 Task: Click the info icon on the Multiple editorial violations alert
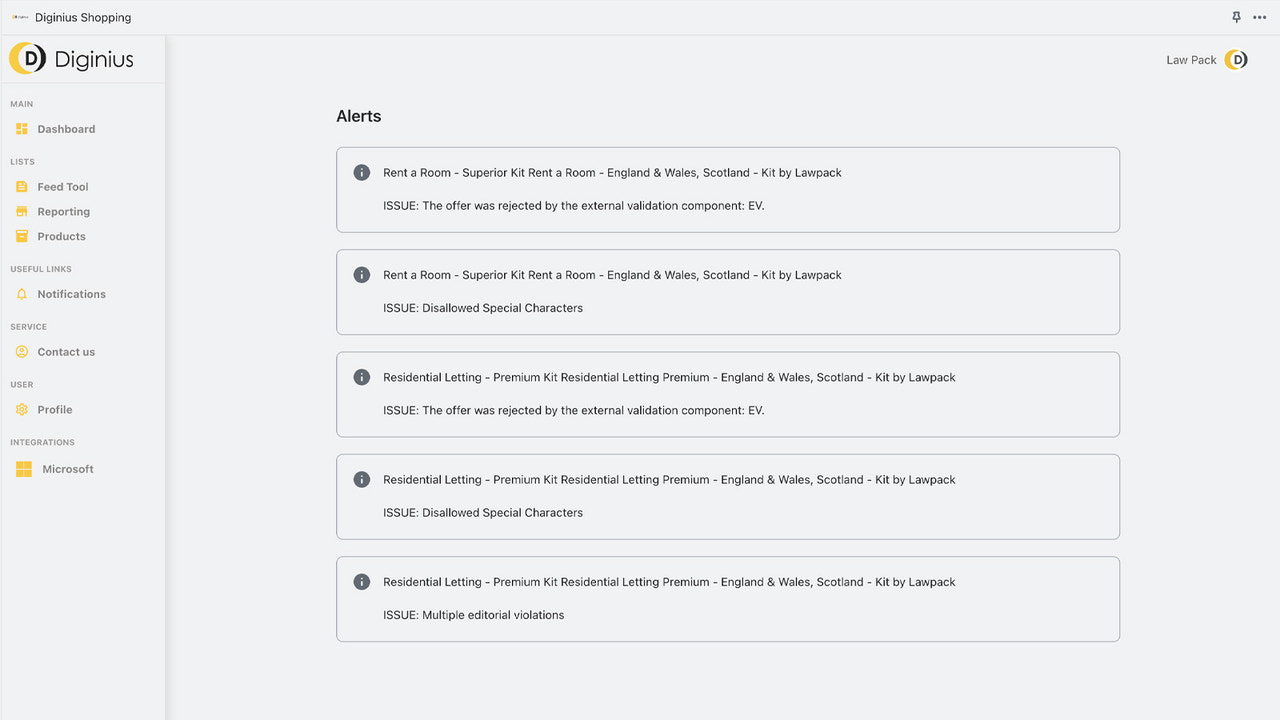361,581
